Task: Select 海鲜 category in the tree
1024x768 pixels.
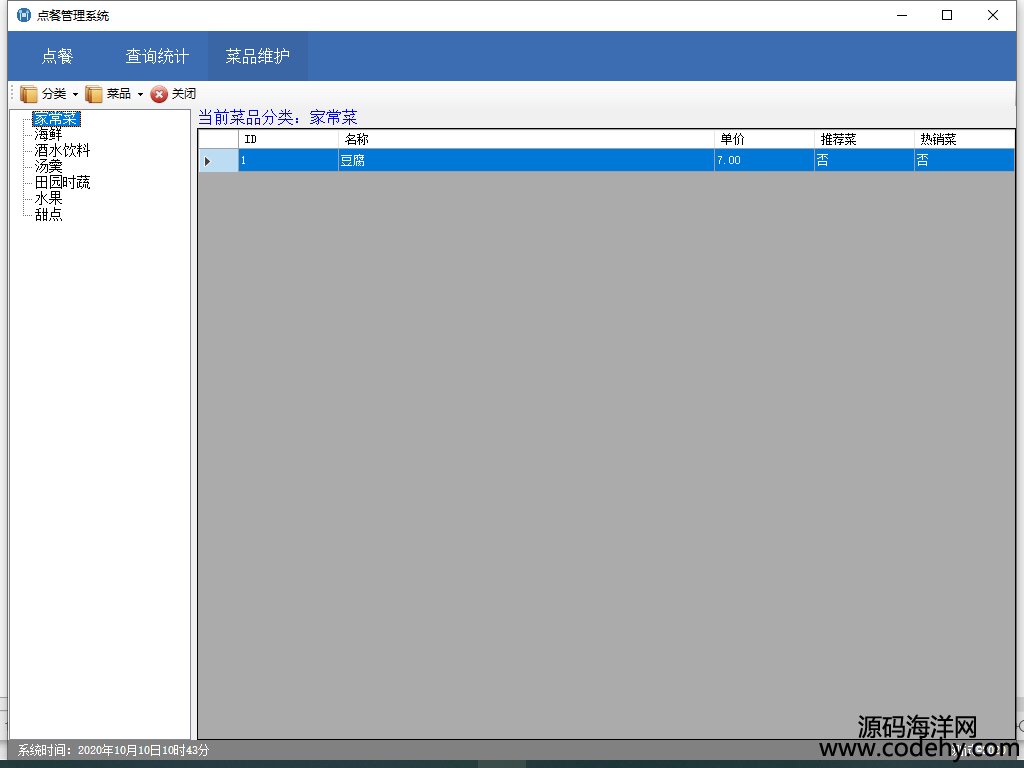Action: (48, 135)
